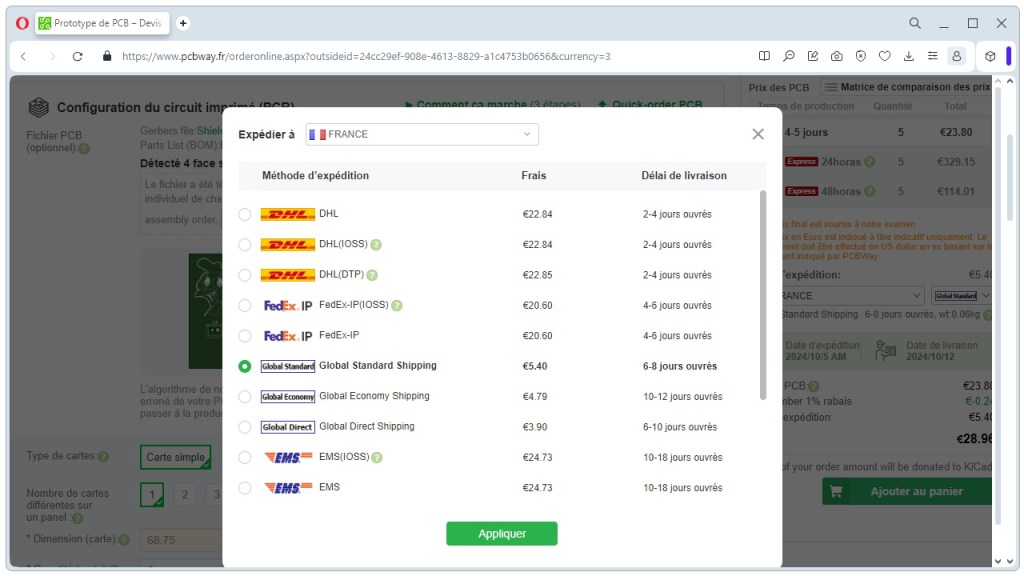Image resolution: width=1024 pixels, height=576 pixels.
Task: Open the downloads icon in browser toolbar
Action: point(909,56)
